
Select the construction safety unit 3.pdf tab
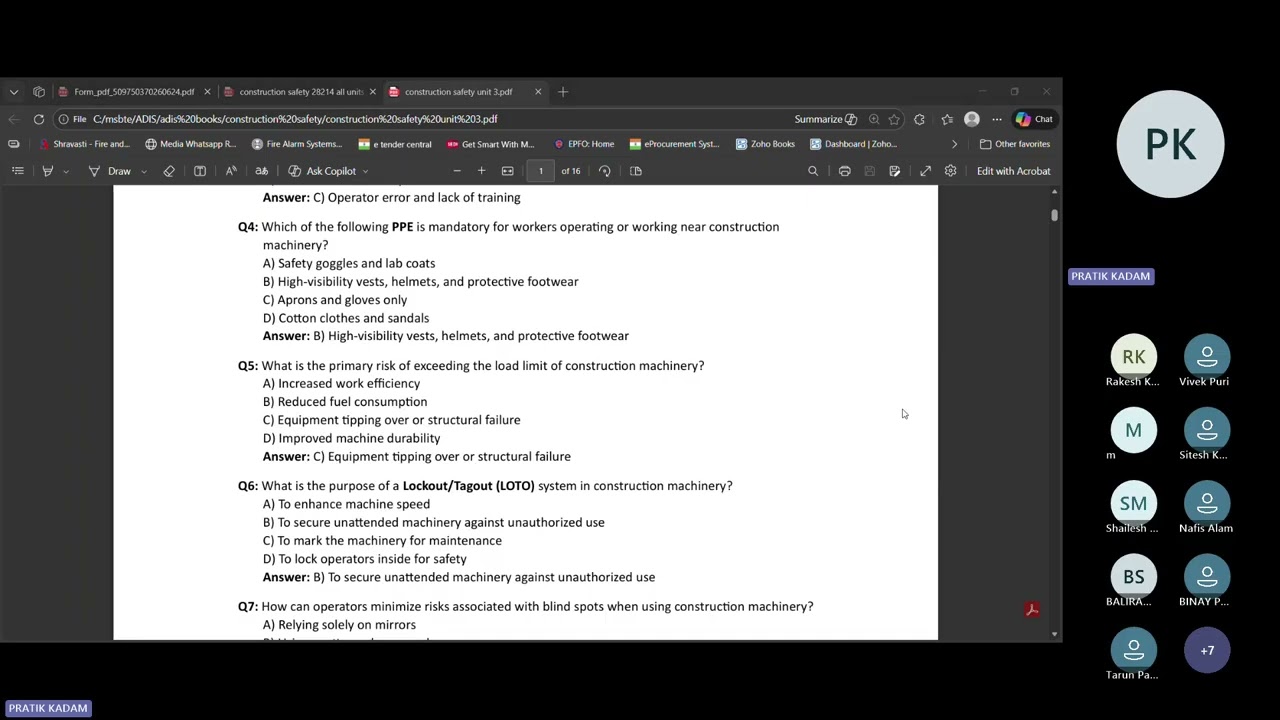[x=458, y=92]
